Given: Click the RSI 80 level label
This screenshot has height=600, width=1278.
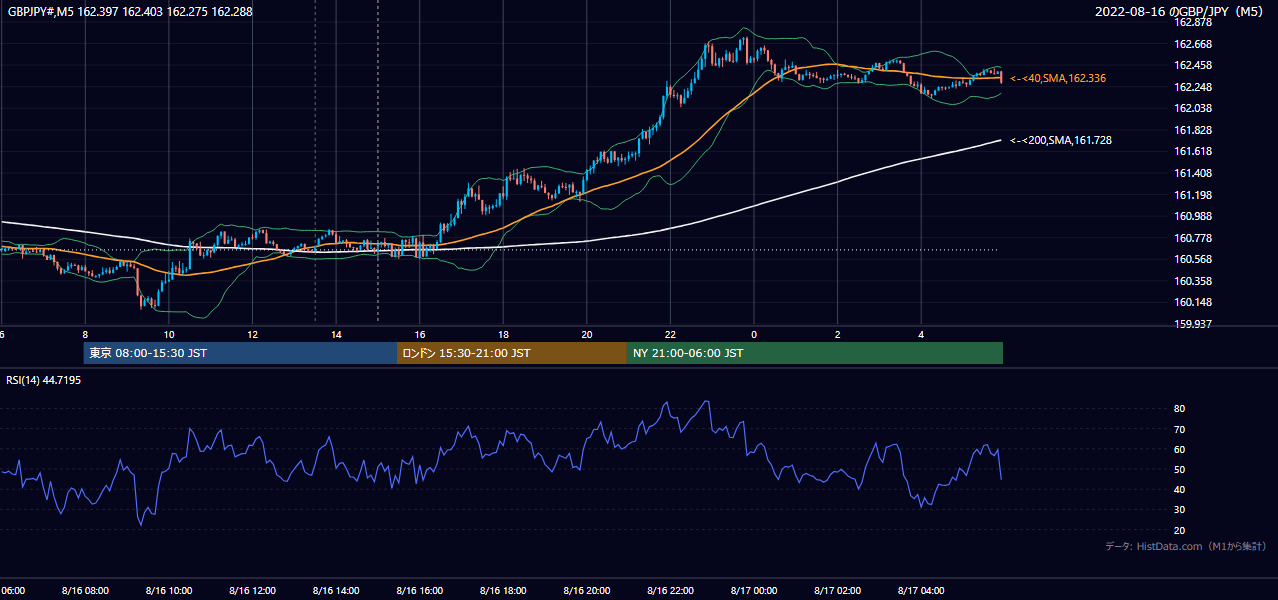Looking at the screenshot, I should coord(1179,409).
